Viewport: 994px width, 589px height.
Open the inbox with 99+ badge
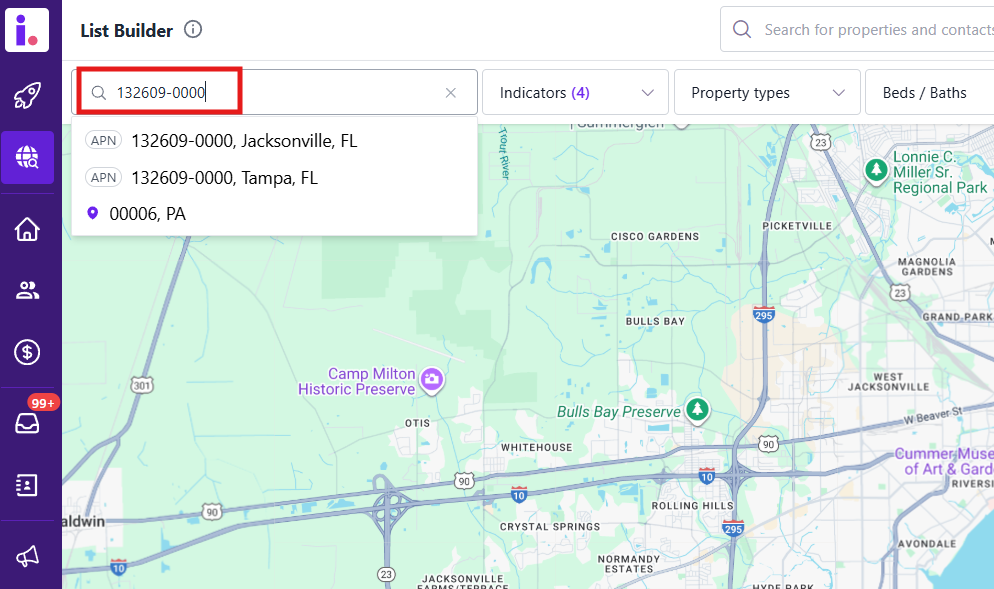(27, 423)
